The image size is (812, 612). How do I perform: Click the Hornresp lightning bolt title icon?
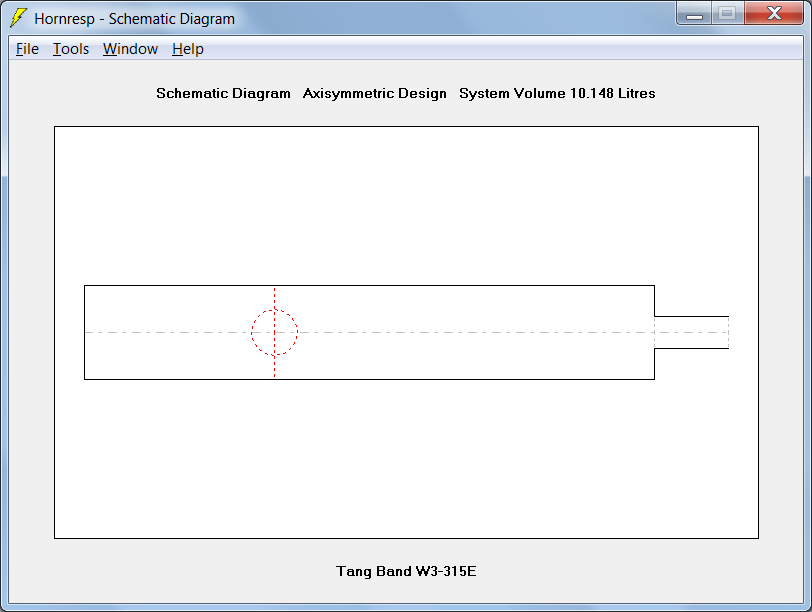18,18
